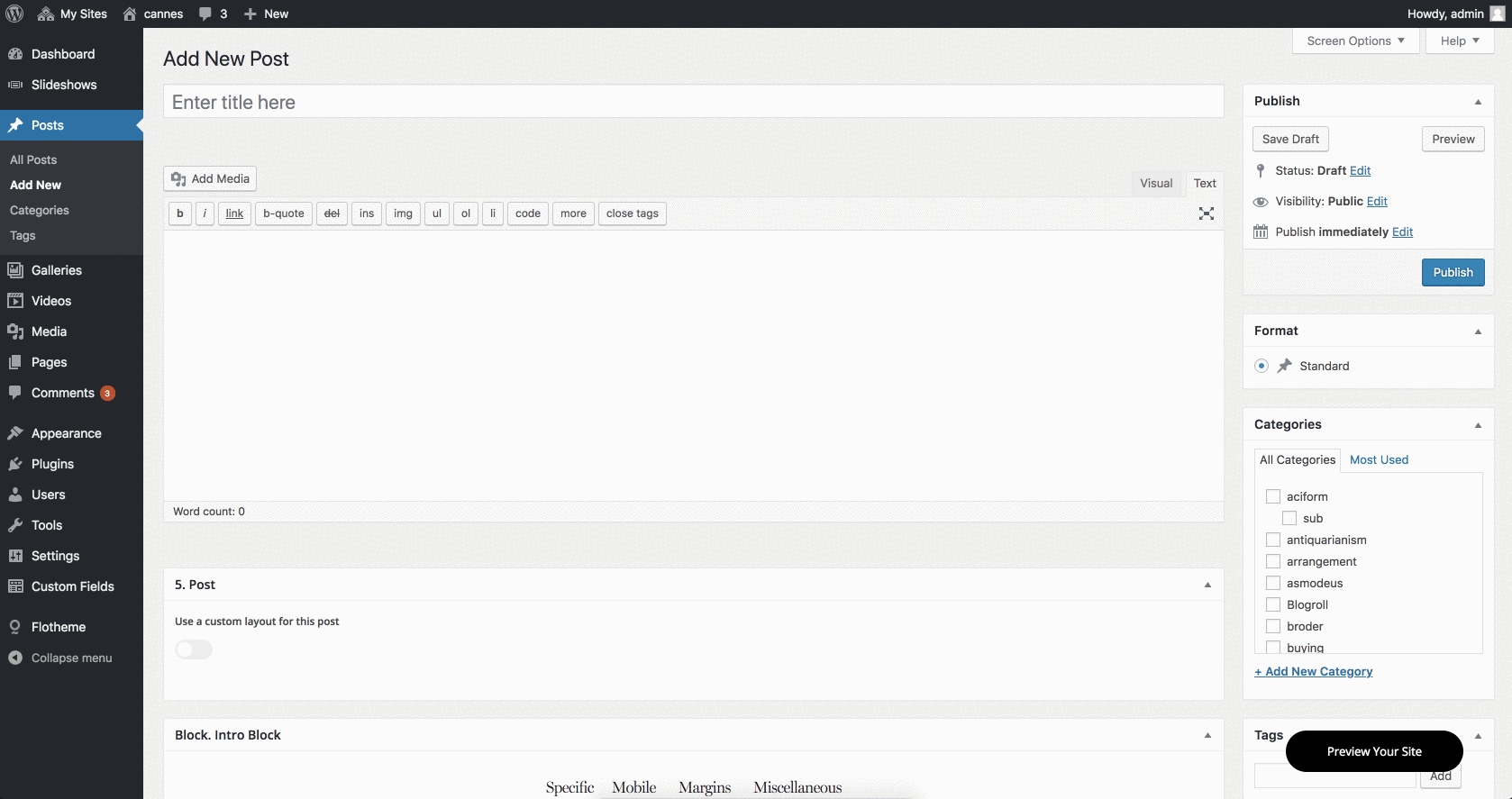Screen dimensions: 1512x799
Task: Open the cannes site home link
Action: (x=152, y=14)
